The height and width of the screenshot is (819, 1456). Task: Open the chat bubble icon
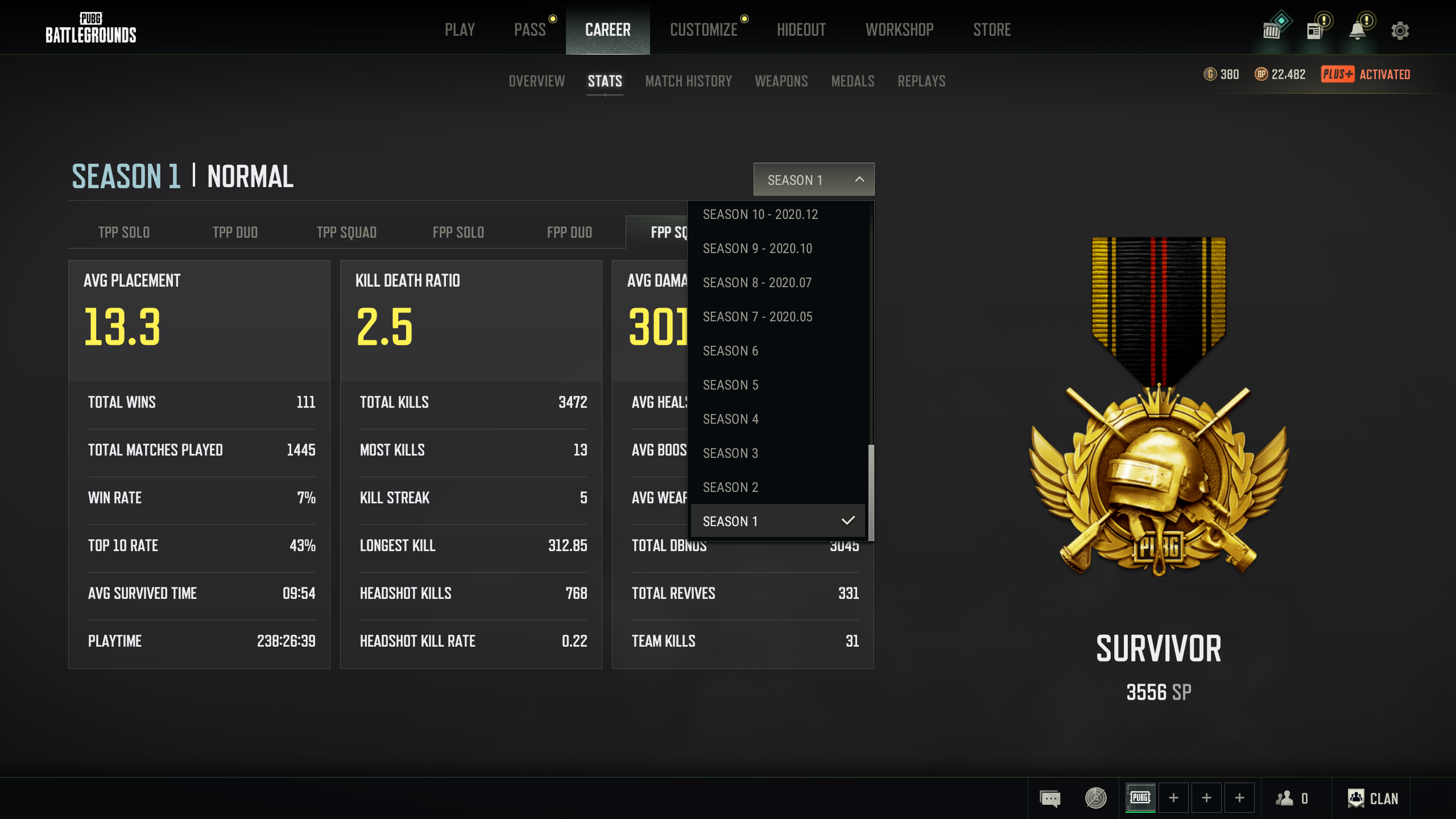click(1050, 798)
